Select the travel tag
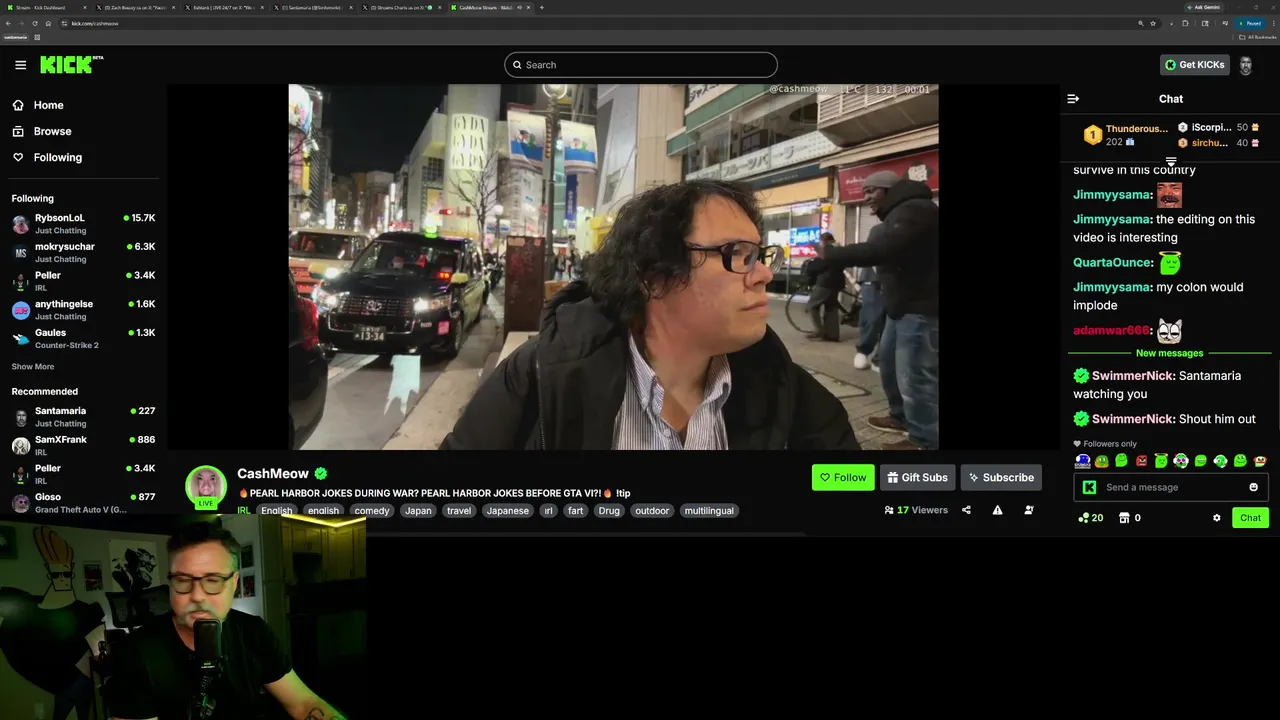Screen dimensions: 1280x720 [x=459, y=511]
